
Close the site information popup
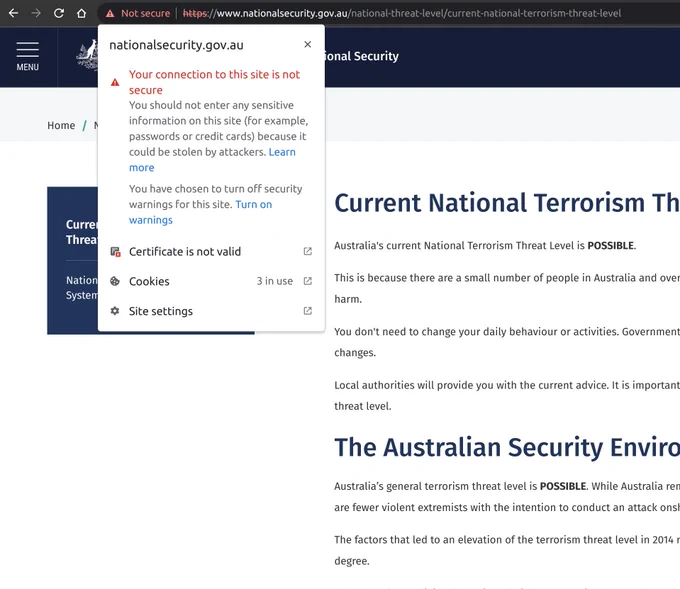[307, 44]
